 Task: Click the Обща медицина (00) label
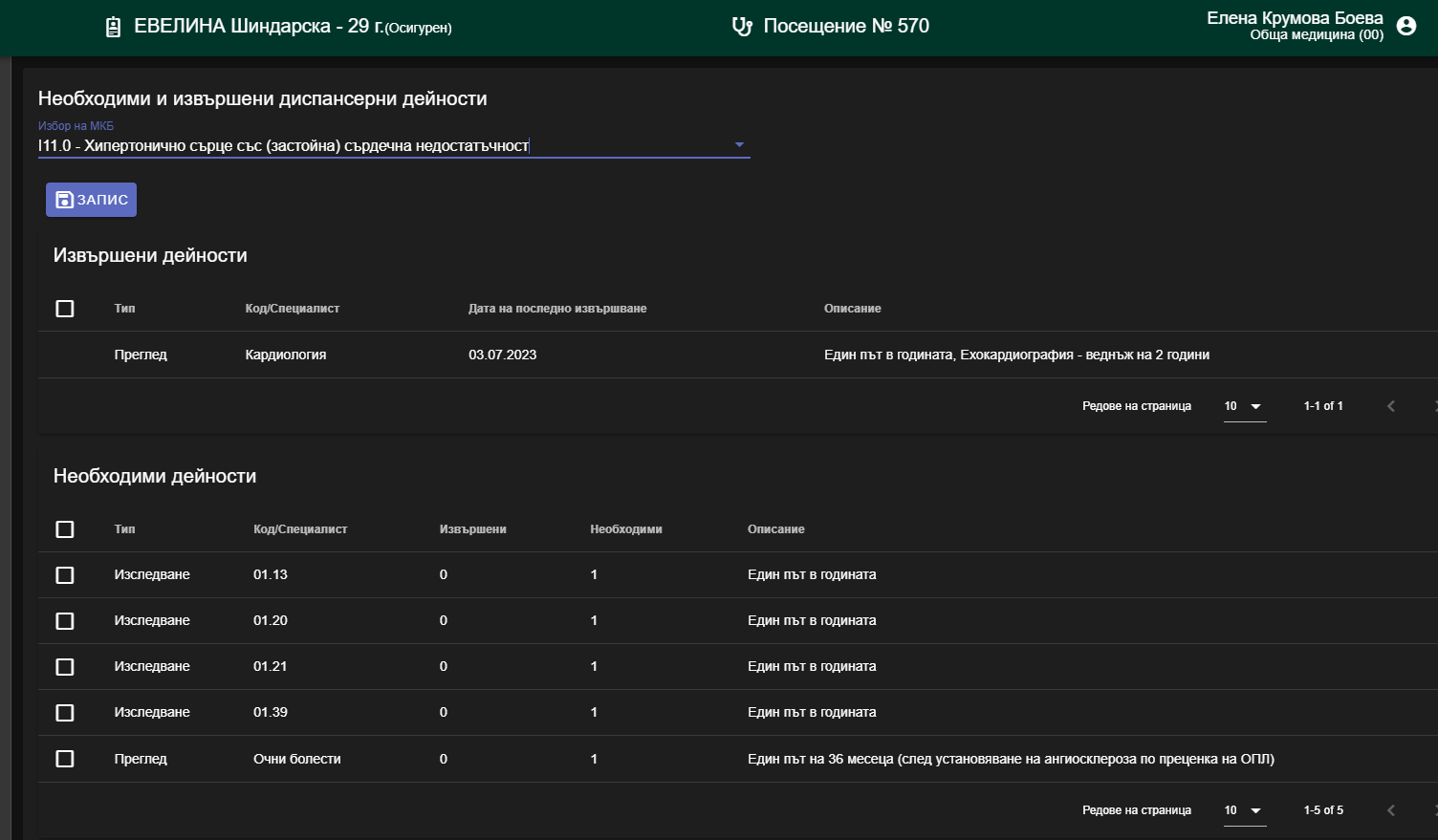[x=1317, y=35]
